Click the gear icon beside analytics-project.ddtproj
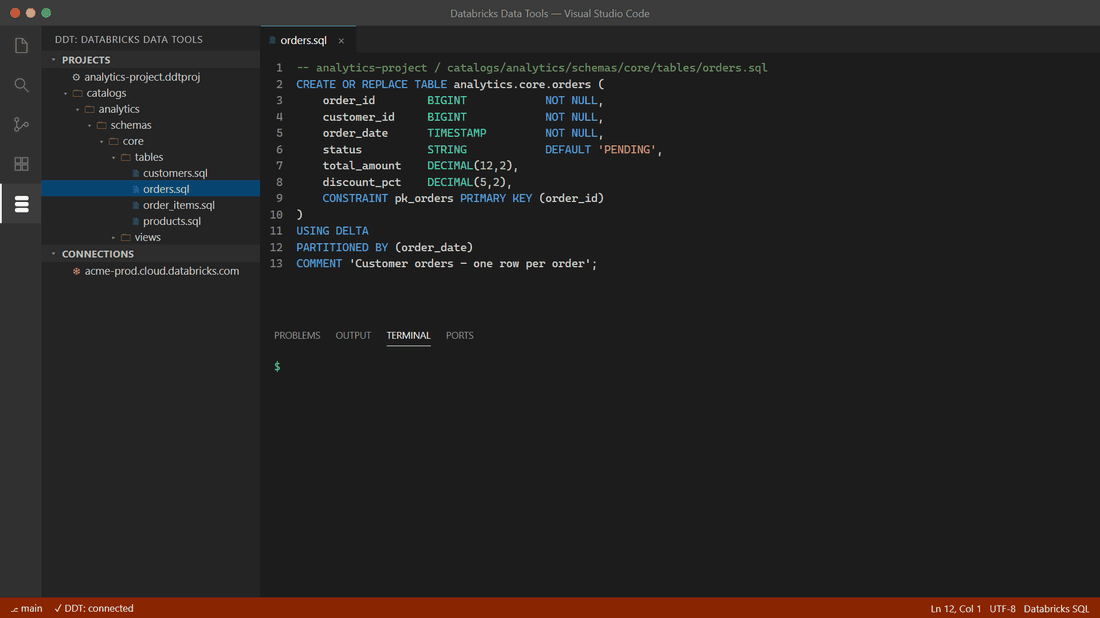The height and width of the screenshot is (618, 1100). 76,77
